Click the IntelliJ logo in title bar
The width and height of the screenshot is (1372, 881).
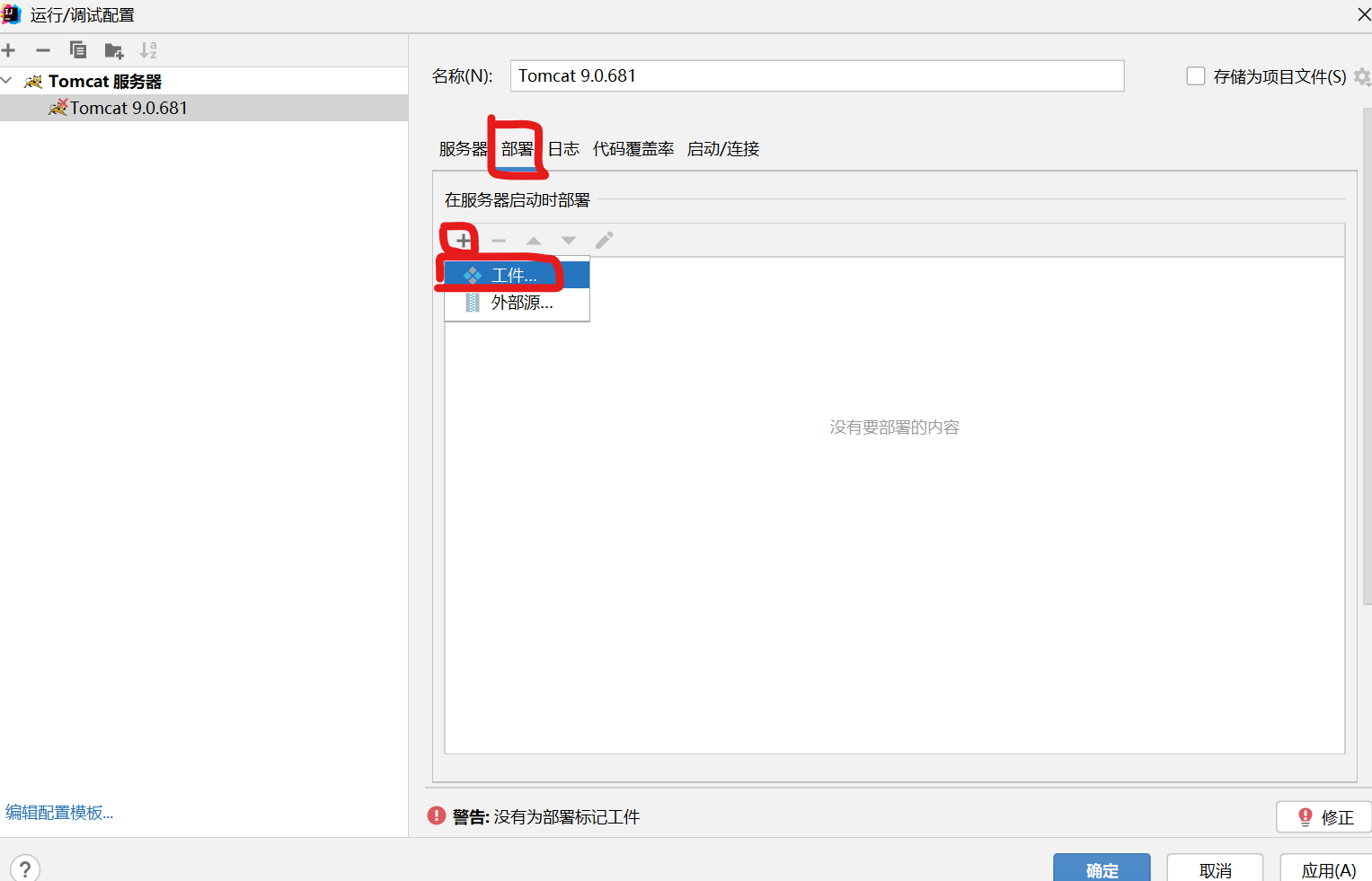[x=11, y=14]
